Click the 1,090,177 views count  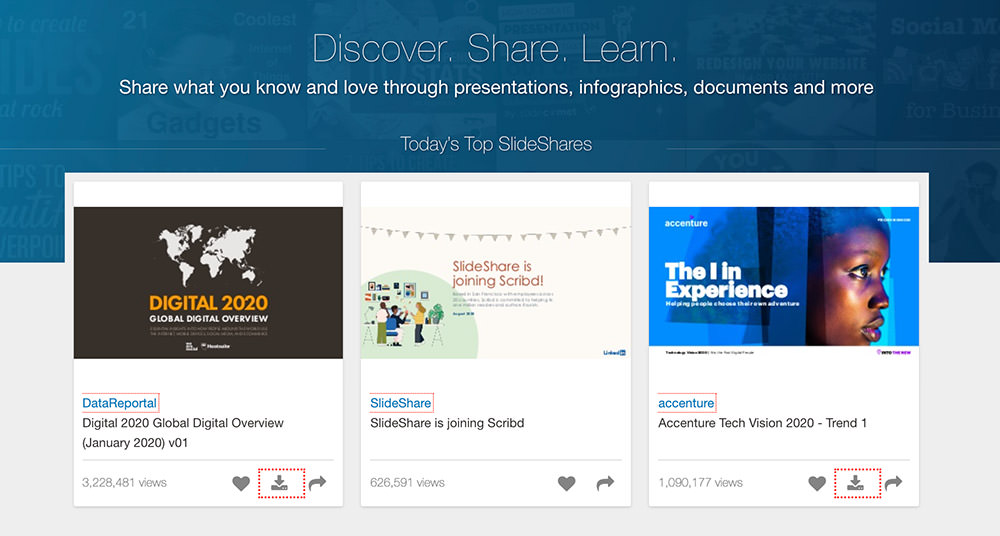point(700,483)
